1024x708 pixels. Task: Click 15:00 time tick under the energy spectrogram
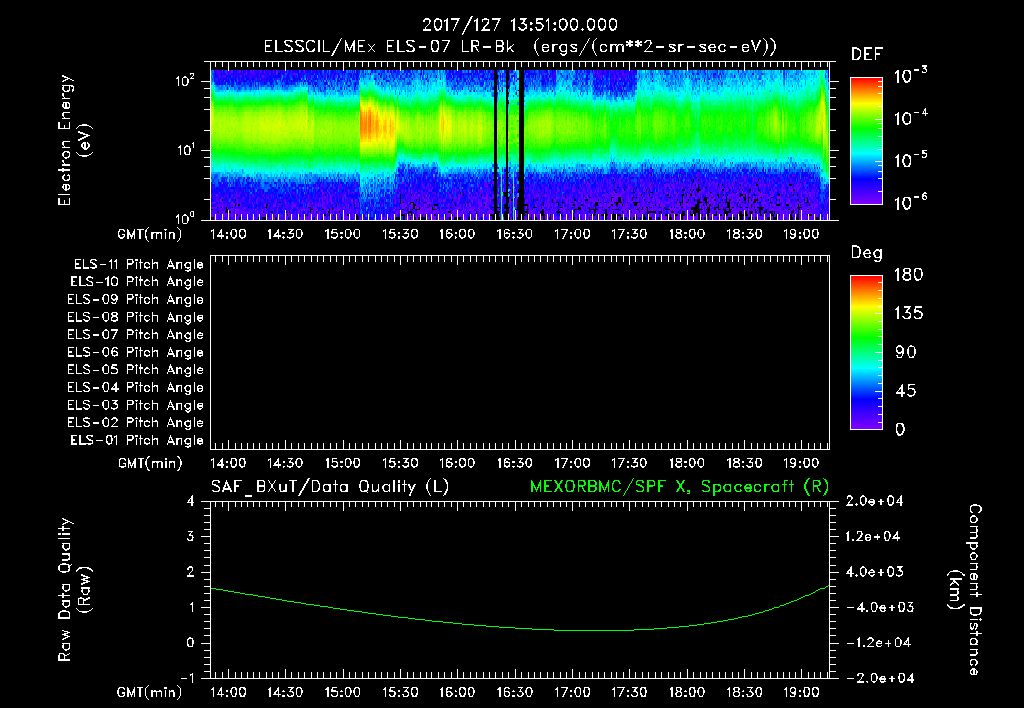[x=342, y=234]
